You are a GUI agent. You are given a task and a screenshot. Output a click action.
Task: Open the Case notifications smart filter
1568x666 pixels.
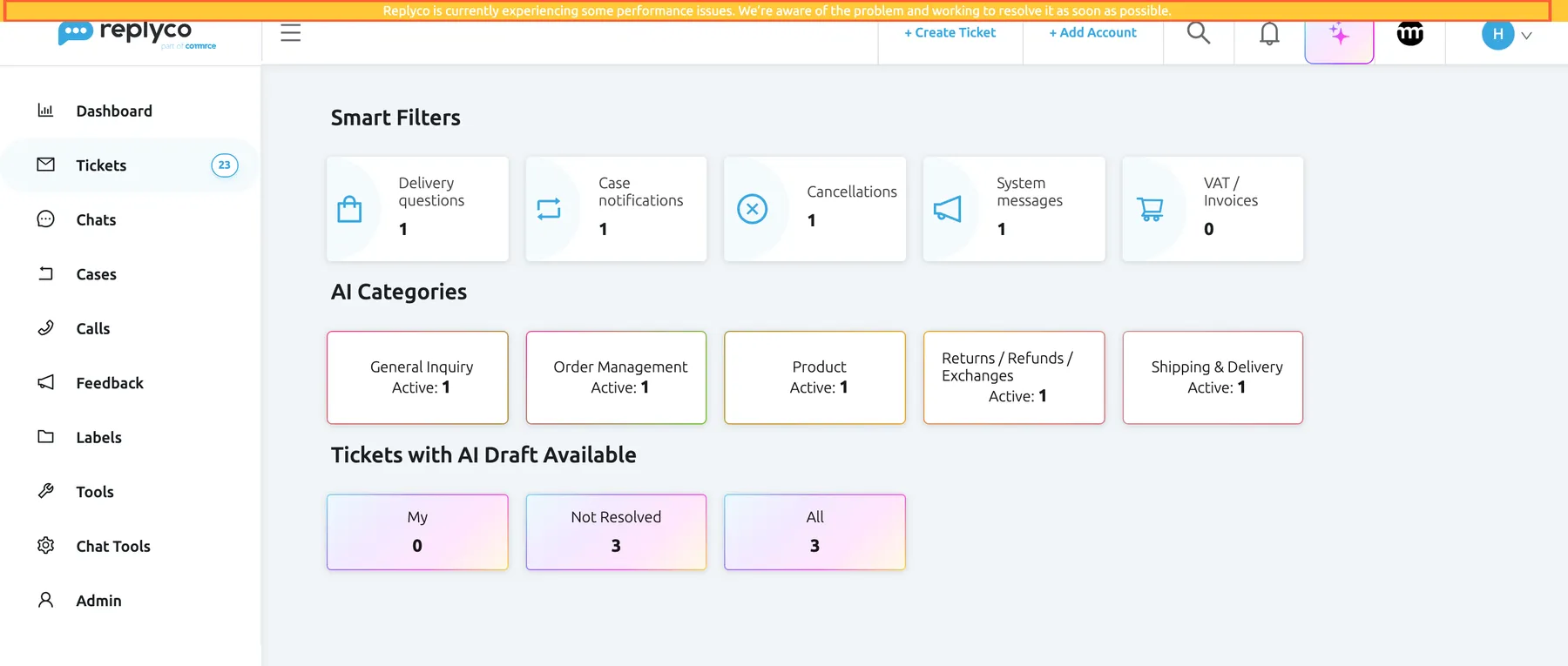click(x=616, y=209)
